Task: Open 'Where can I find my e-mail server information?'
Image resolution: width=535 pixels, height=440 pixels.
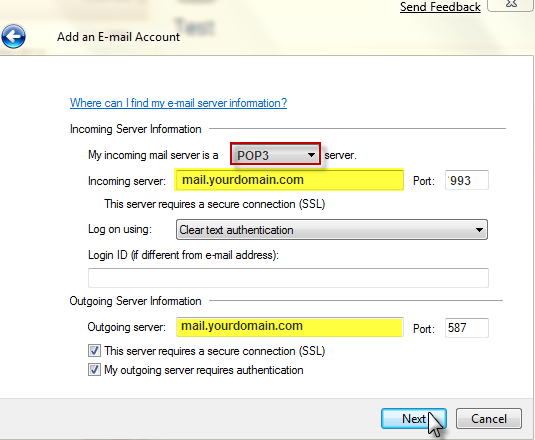Action: click(x=178, y=103)
